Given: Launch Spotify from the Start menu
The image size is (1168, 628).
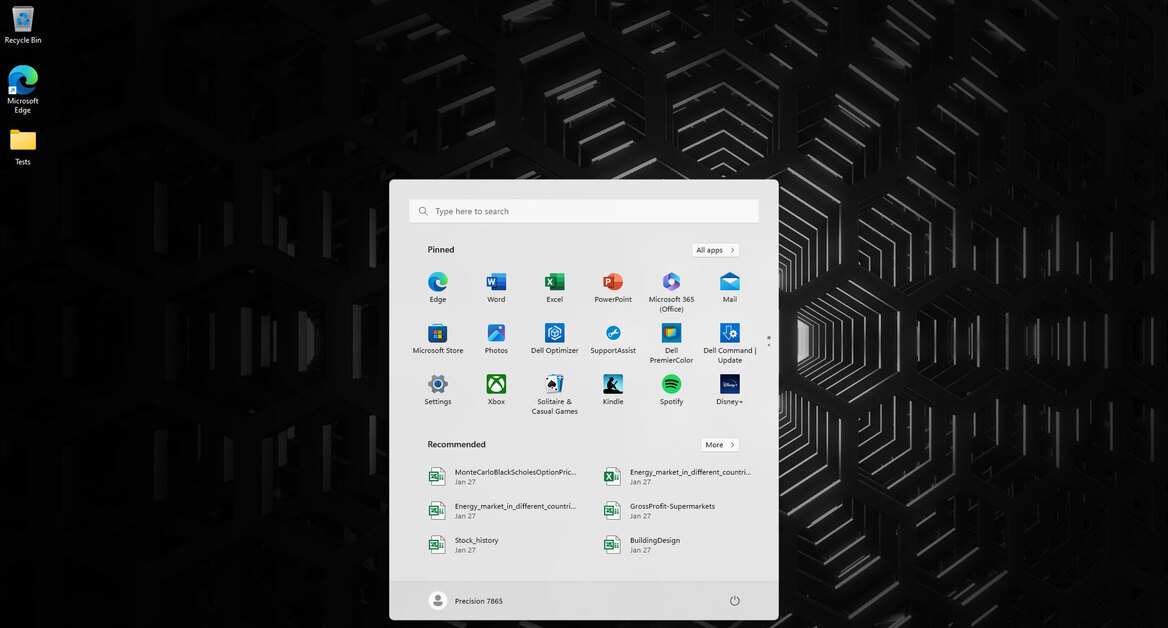Looking at the screenshot, I should 671,390.
